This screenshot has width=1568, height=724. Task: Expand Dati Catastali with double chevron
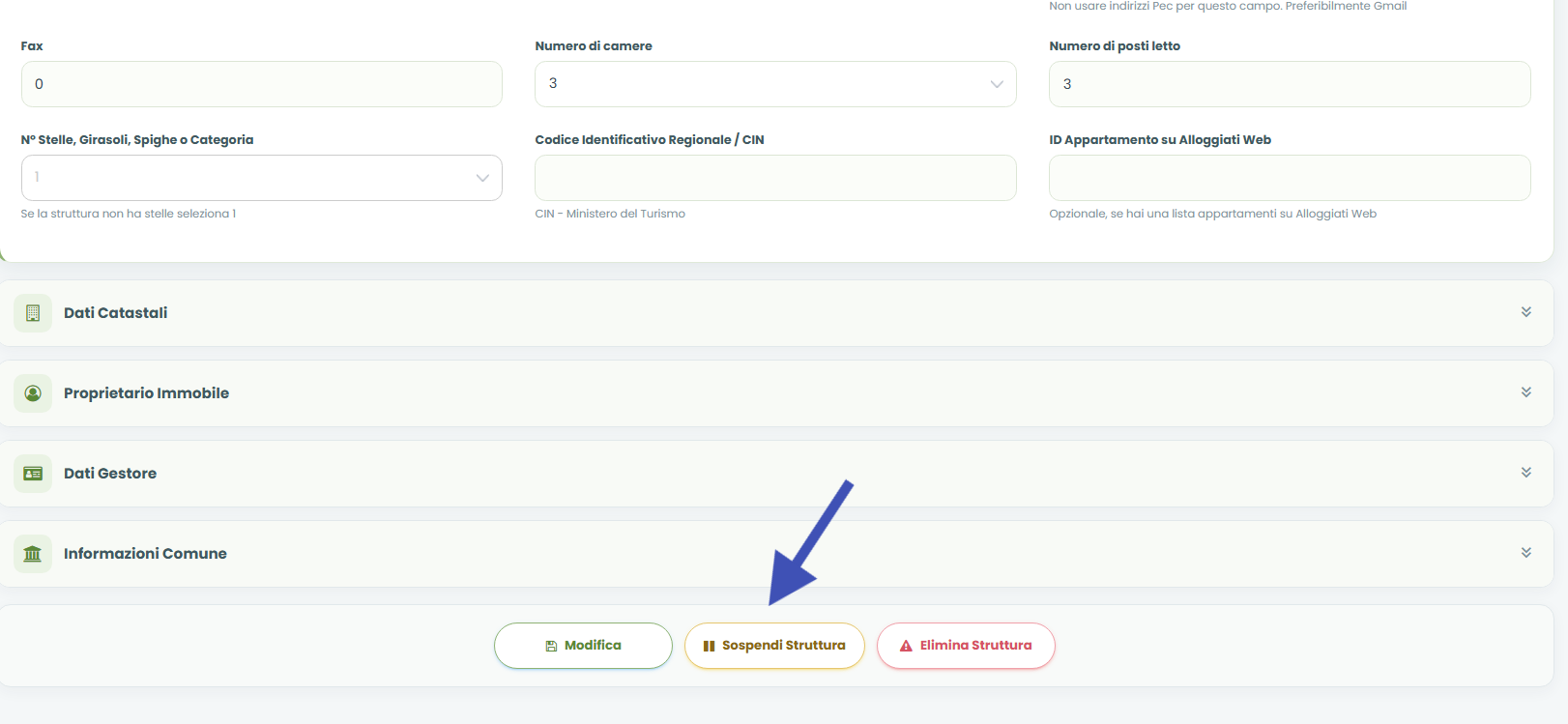tap(1526, 312)
